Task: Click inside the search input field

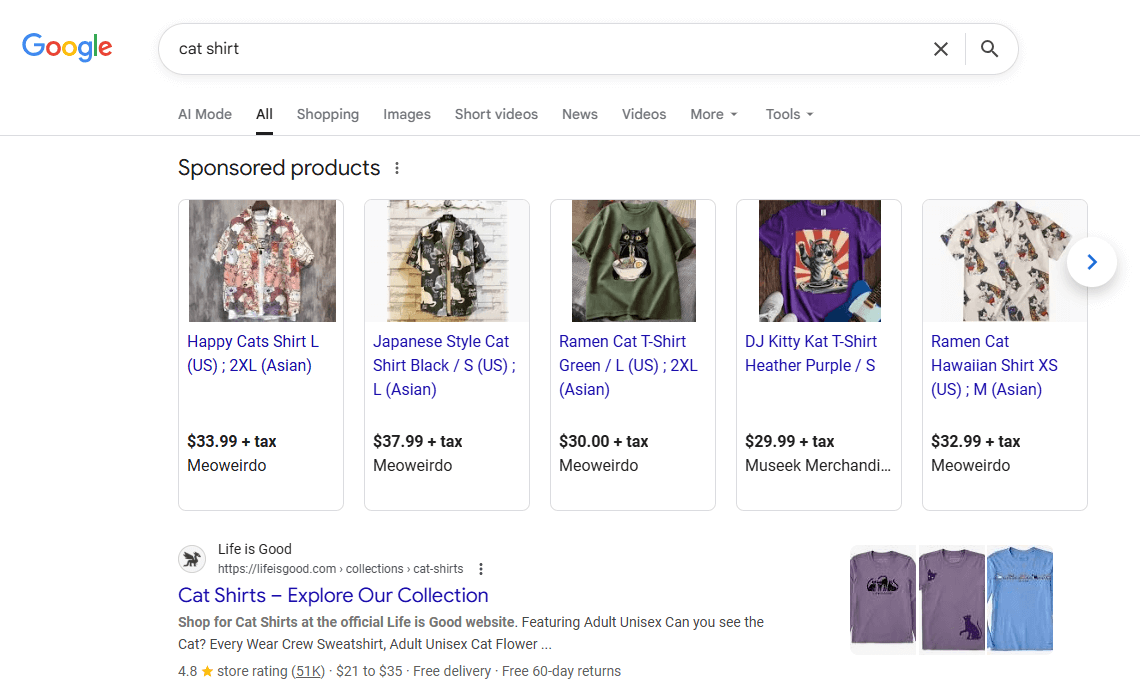Action: pyautogui.click(x=500, y=48)
